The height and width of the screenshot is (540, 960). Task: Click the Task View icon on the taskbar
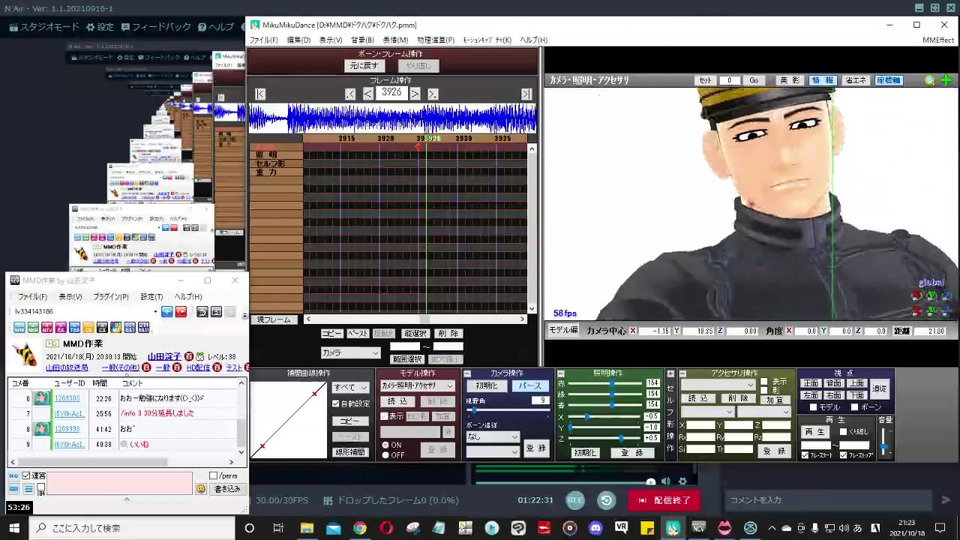(x=278, y=528)
